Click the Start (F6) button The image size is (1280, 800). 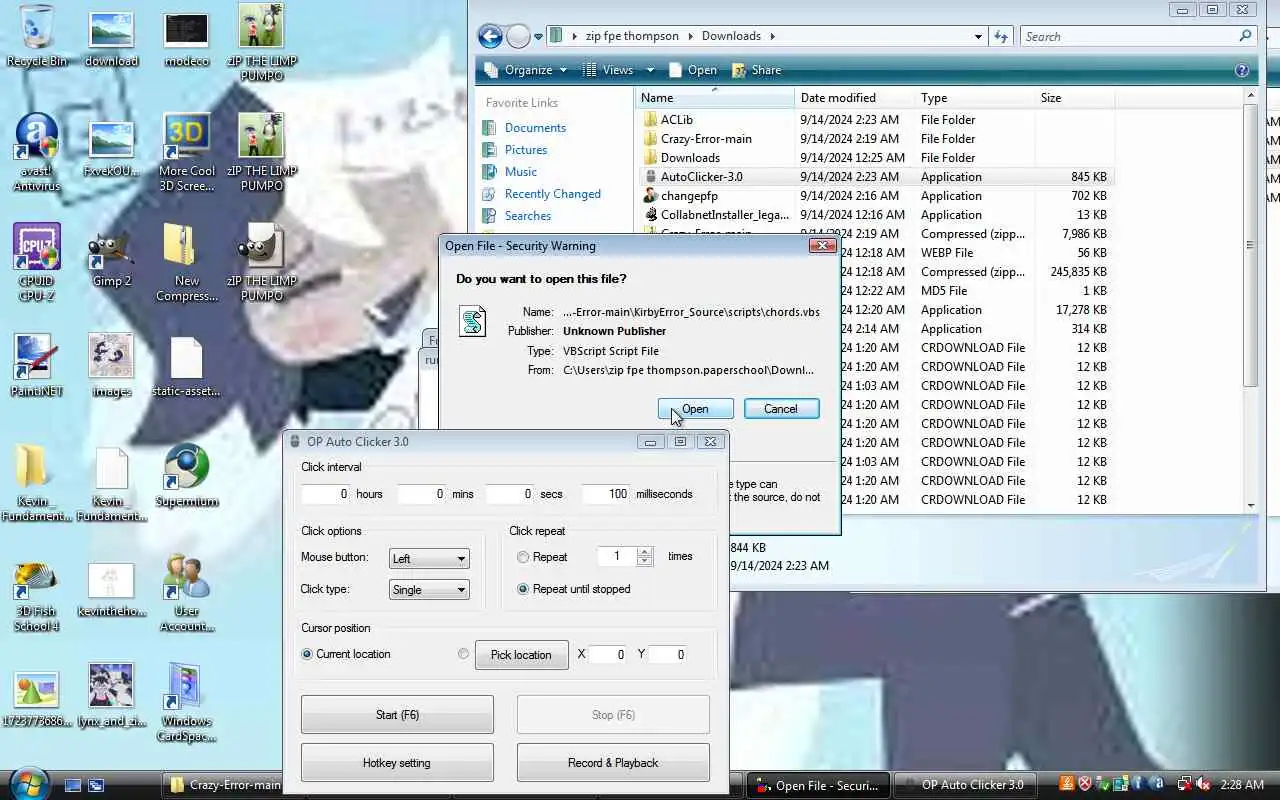click(397, 715)
